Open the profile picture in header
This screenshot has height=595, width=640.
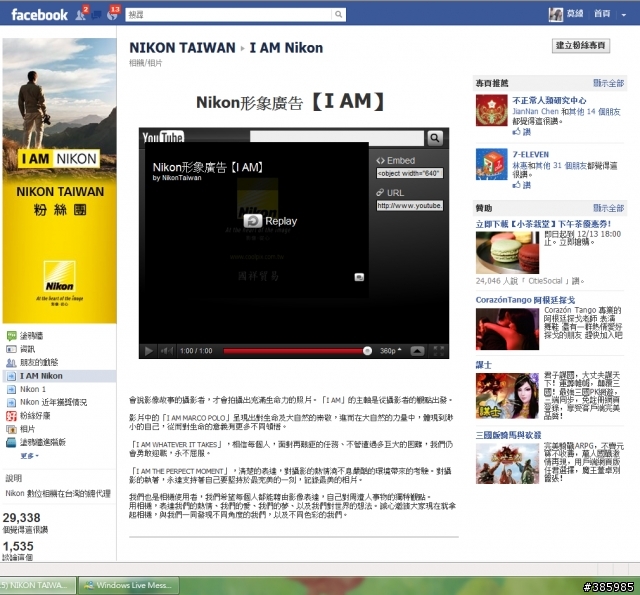coord(556,15)
